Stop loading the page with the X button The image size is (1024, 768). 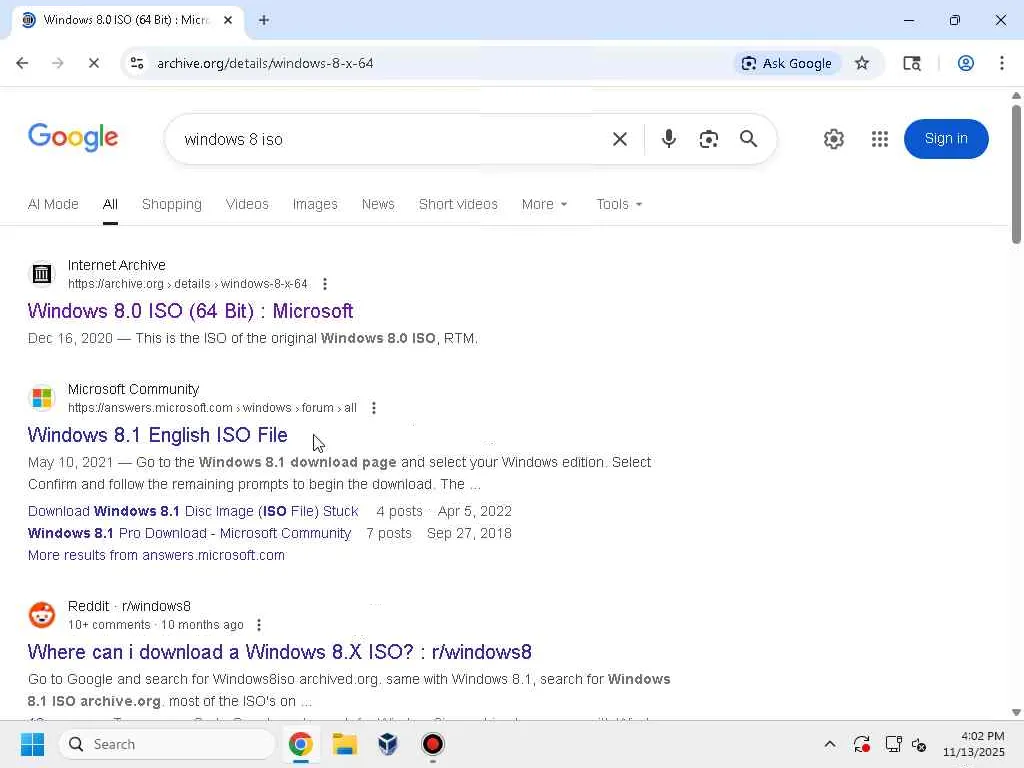(93, 63)
